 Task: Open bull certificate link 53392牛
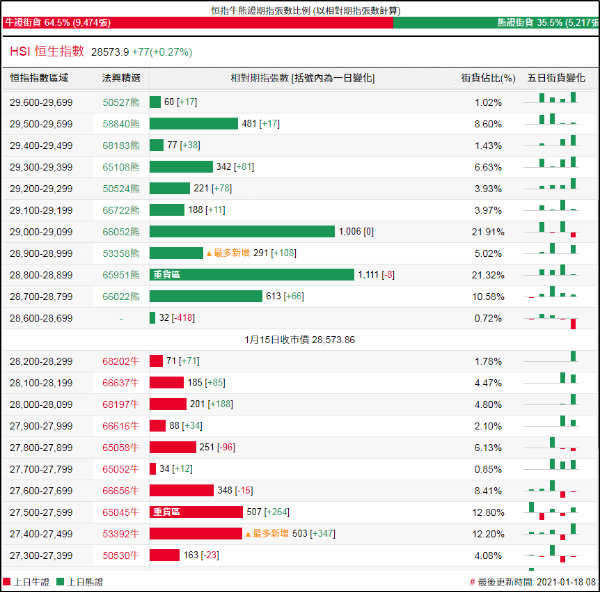121,534
